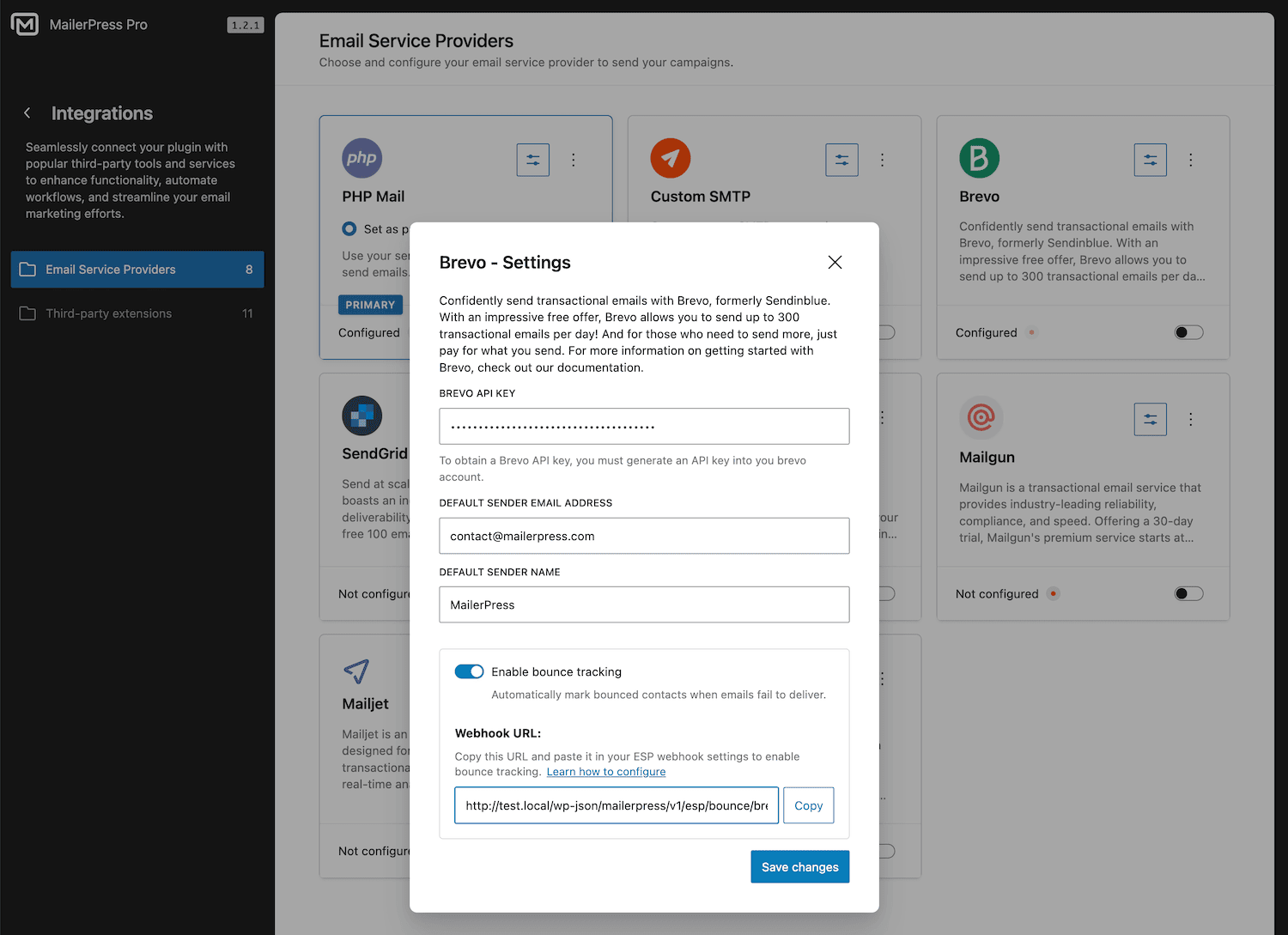Image resolution: width=1288 pixels, height=935 pixels.
Task: Collapse the Integrations sidebar via back chevron
Action: click(x=27, y=112)
